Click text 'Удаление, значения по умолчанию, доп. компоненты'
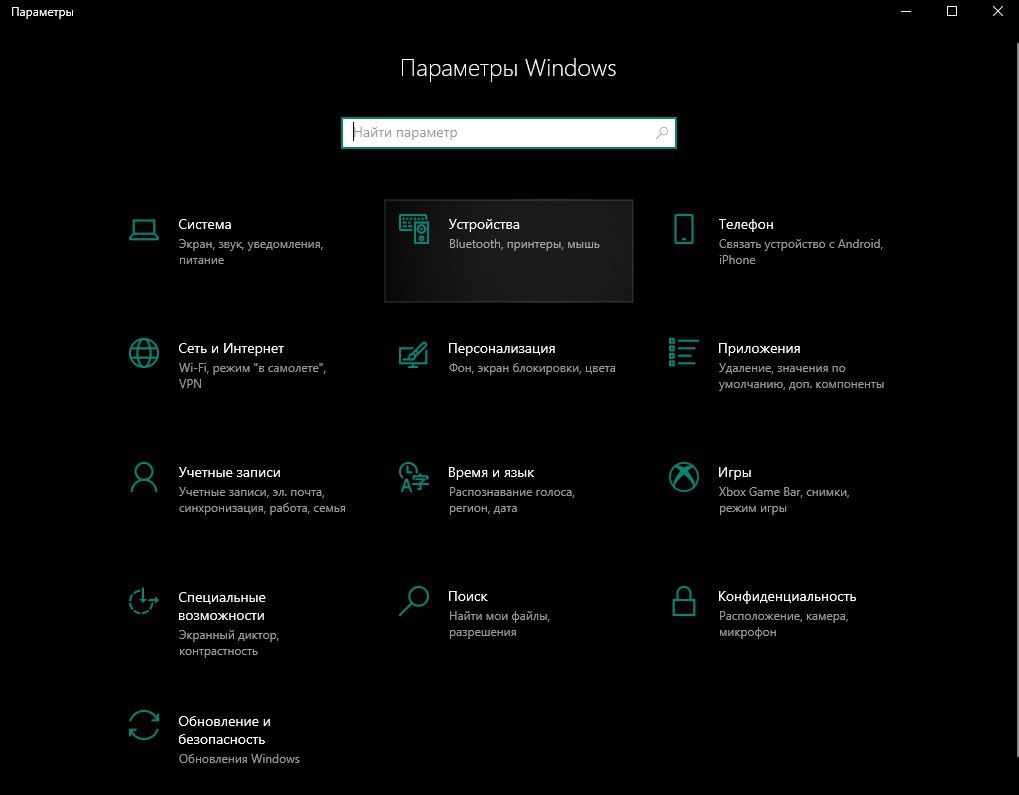 pos(801,376)
